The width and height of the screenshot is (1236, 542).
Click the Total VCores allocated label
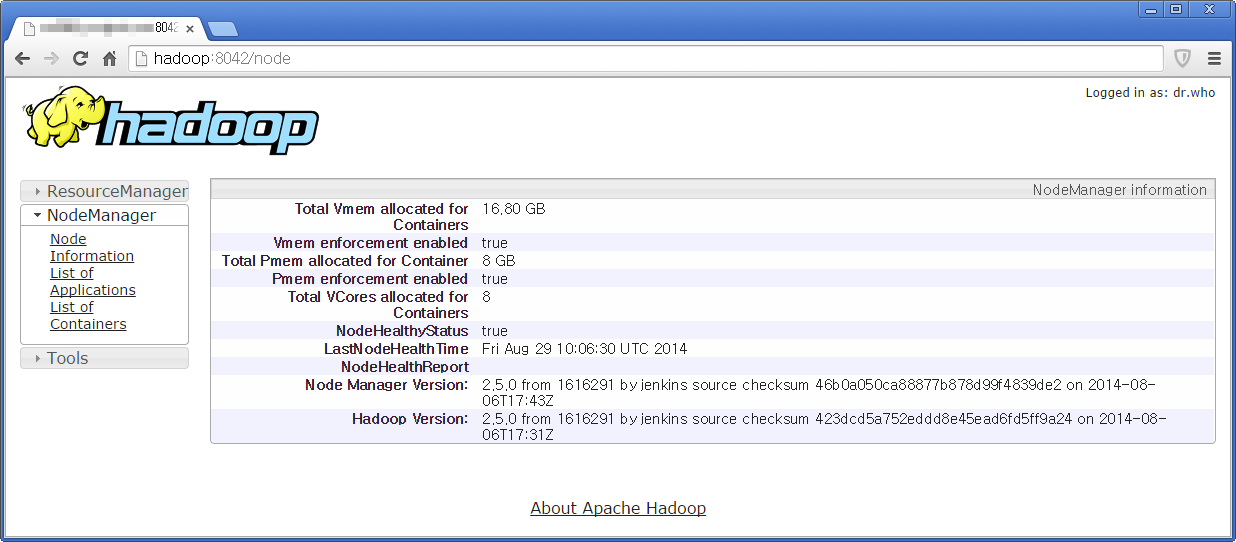(378, 305)
